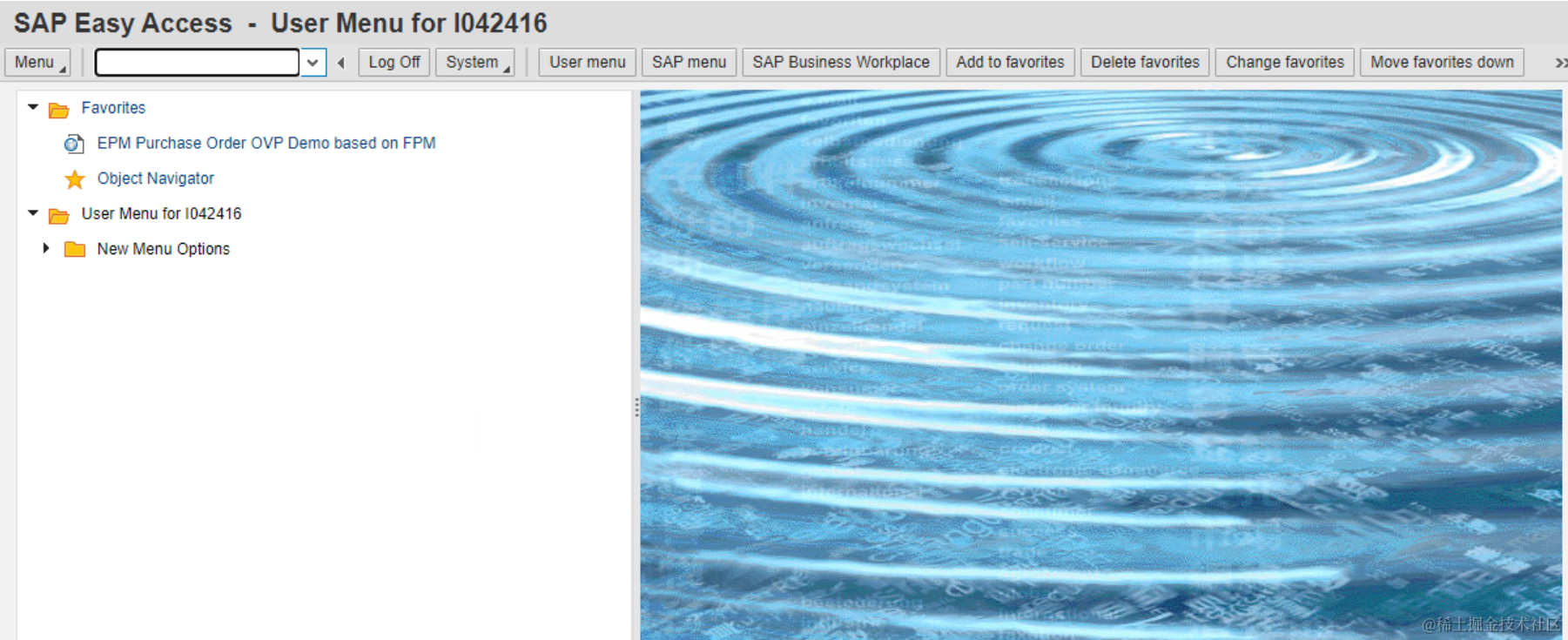
Task: Expand the New Menu Options arrow
Action: coord(46,248)
